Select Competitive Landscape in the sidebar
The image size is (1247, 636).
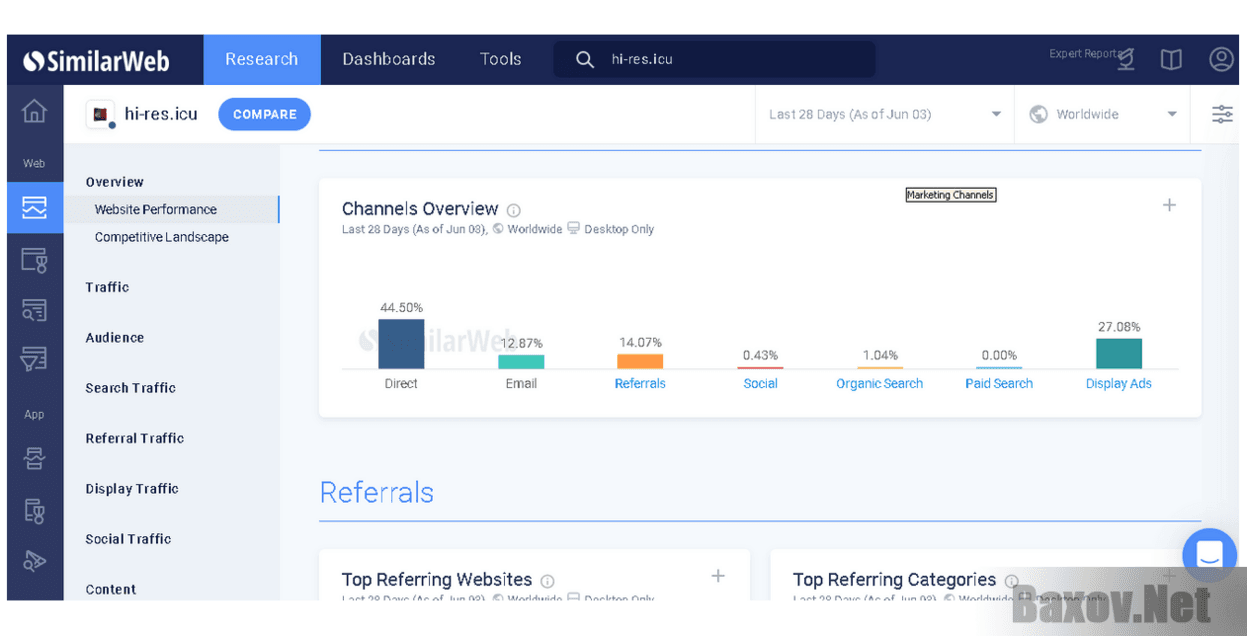click(161, 237)
